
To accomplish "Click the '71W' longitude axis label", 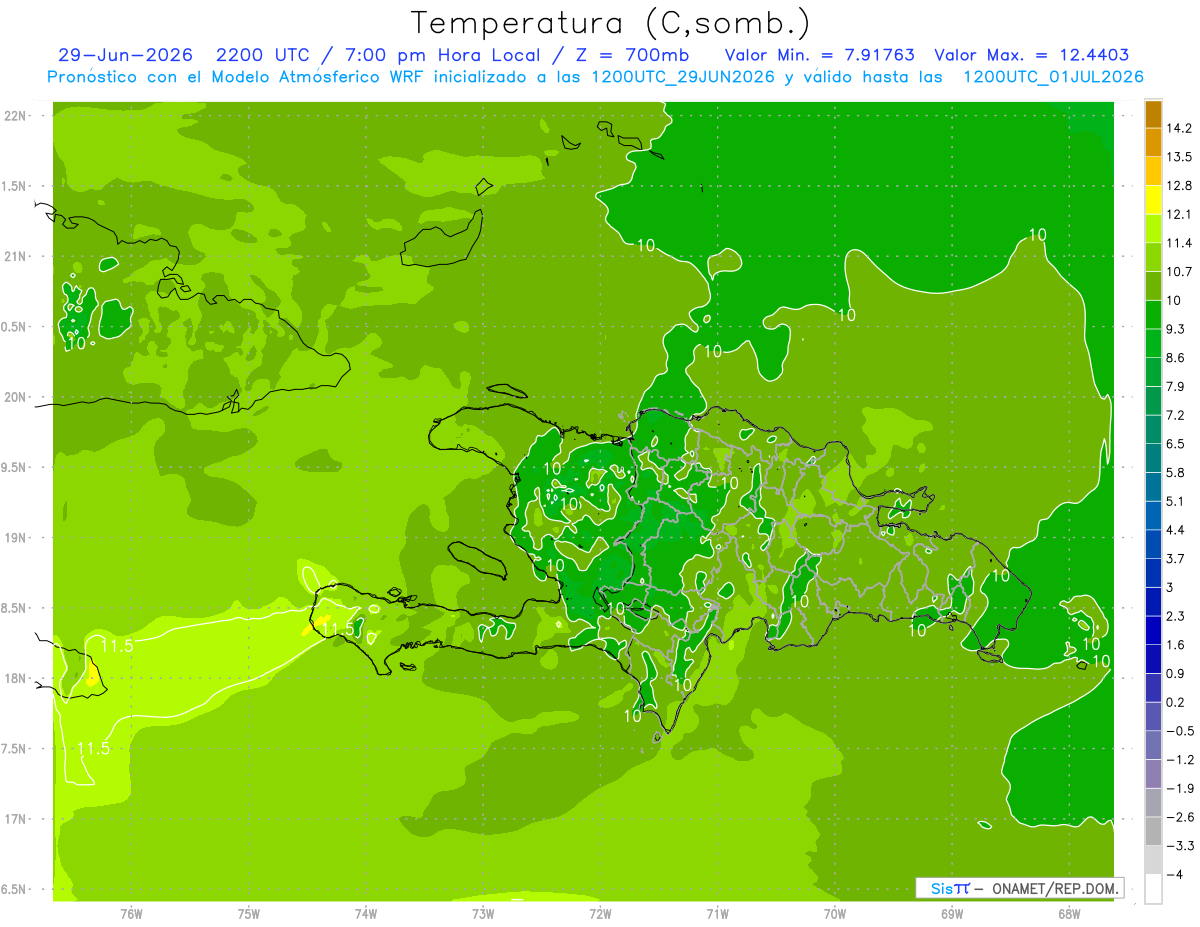I will (717, 914).
